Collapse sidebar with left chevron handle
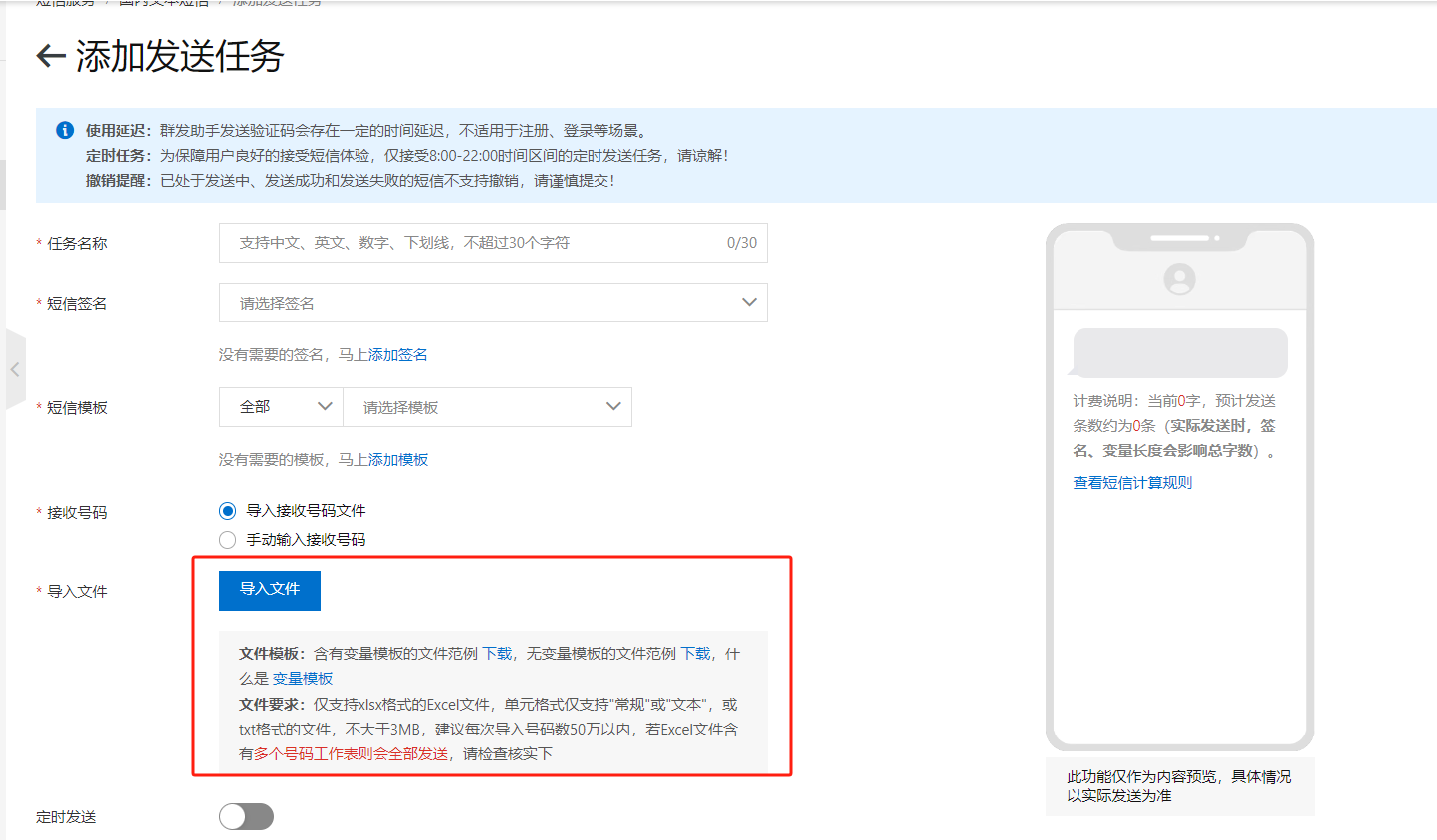 15,370
